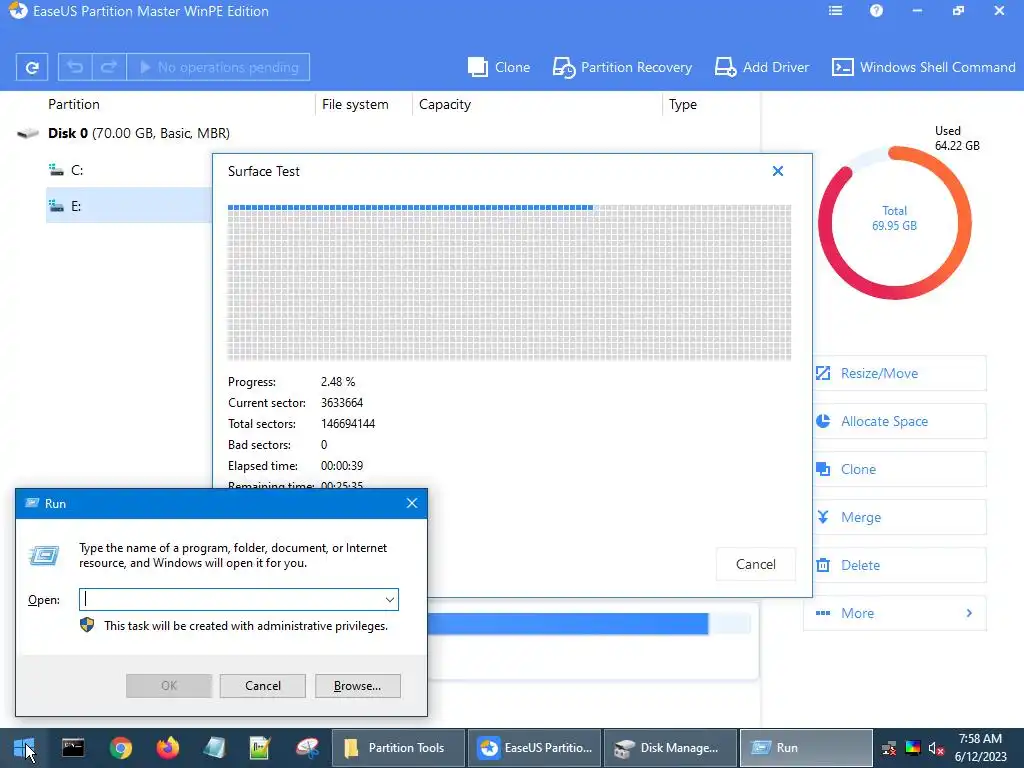
Task: Switch to Partition Tools taskbar window
Action: pos(398,748)
